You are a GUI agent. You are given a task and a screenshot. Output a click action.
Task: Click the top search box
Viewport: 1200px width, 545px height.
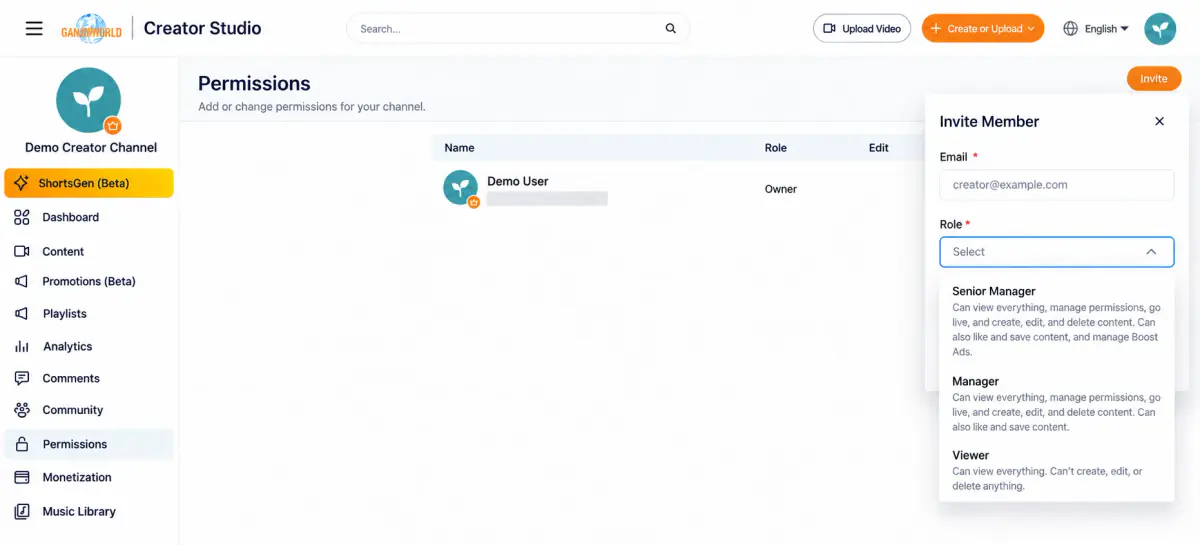pyautogui.click(x=518, y=29)
